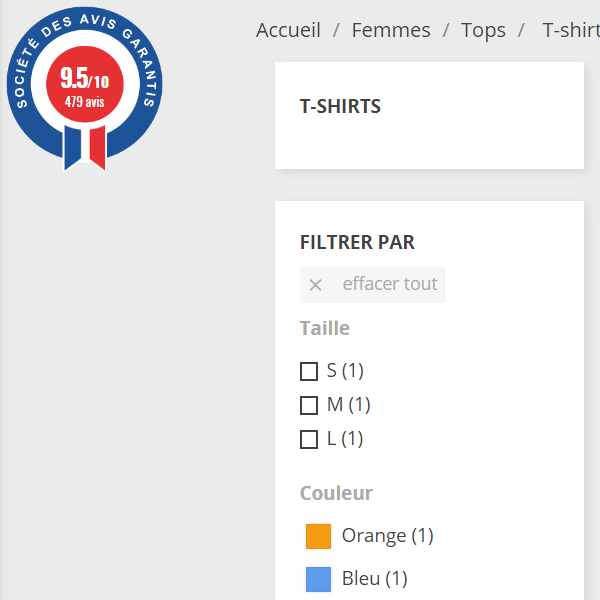The height and width of the screenshot is (600, 600).
Task: Open the Femmes breadcrumb link
Action: (x=391, y=30)
